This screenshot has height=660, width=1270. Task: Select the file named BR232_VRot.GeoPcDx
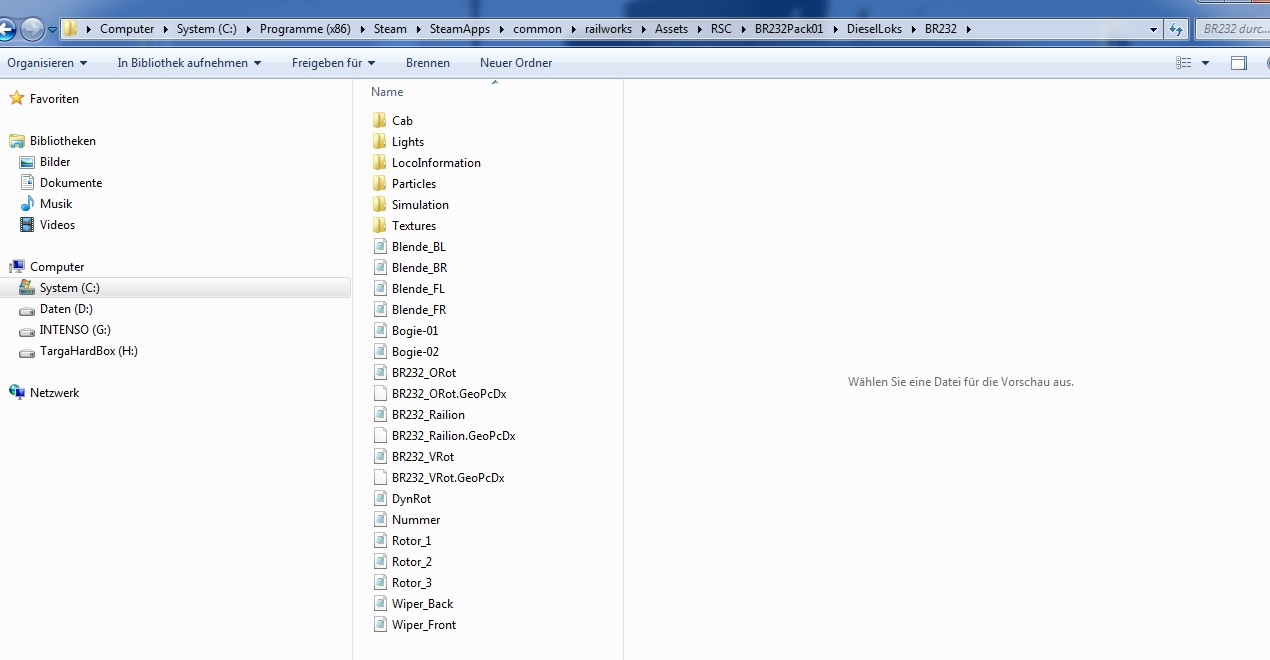[448, 478]
